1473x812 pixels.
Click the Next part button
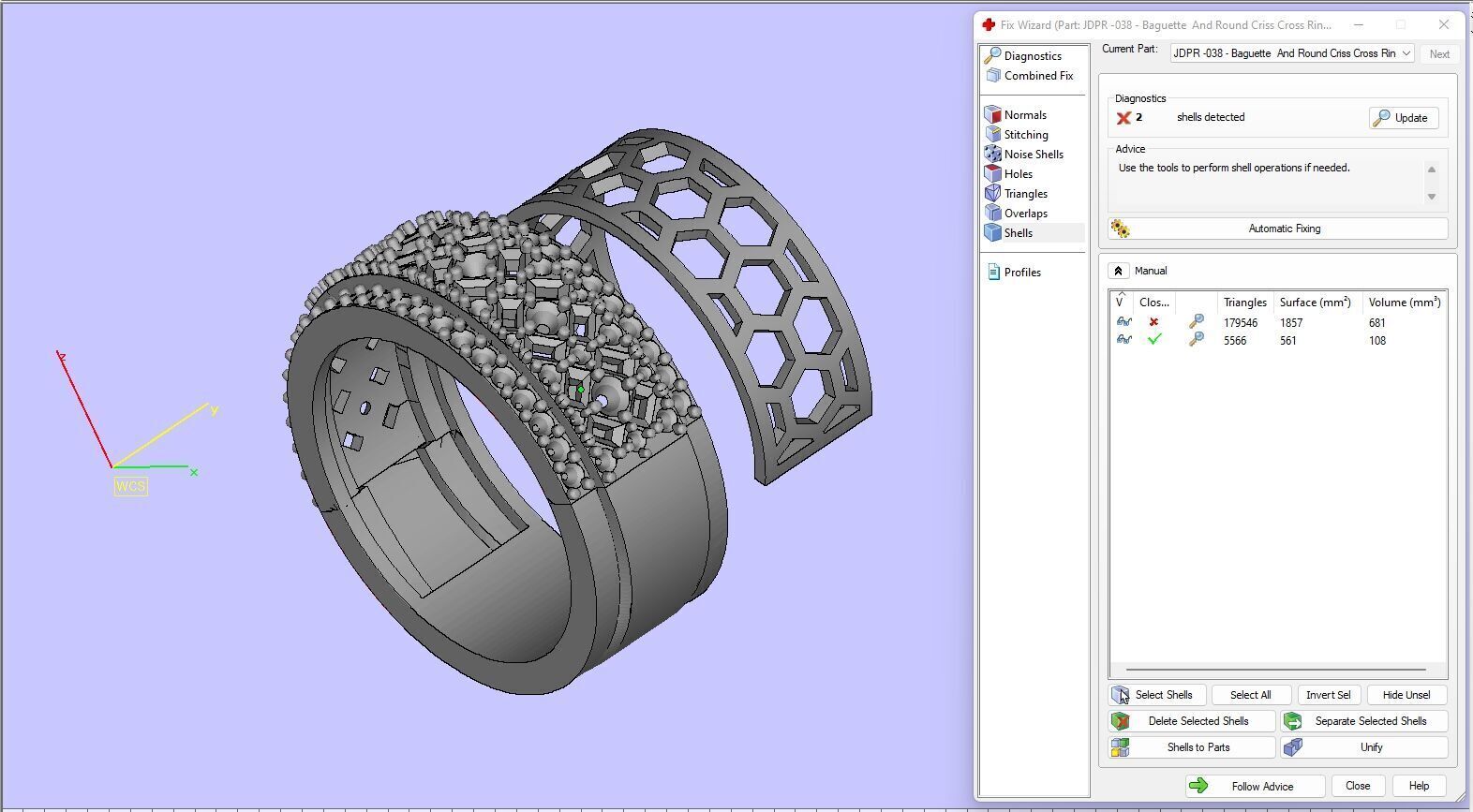[1439, 54]
